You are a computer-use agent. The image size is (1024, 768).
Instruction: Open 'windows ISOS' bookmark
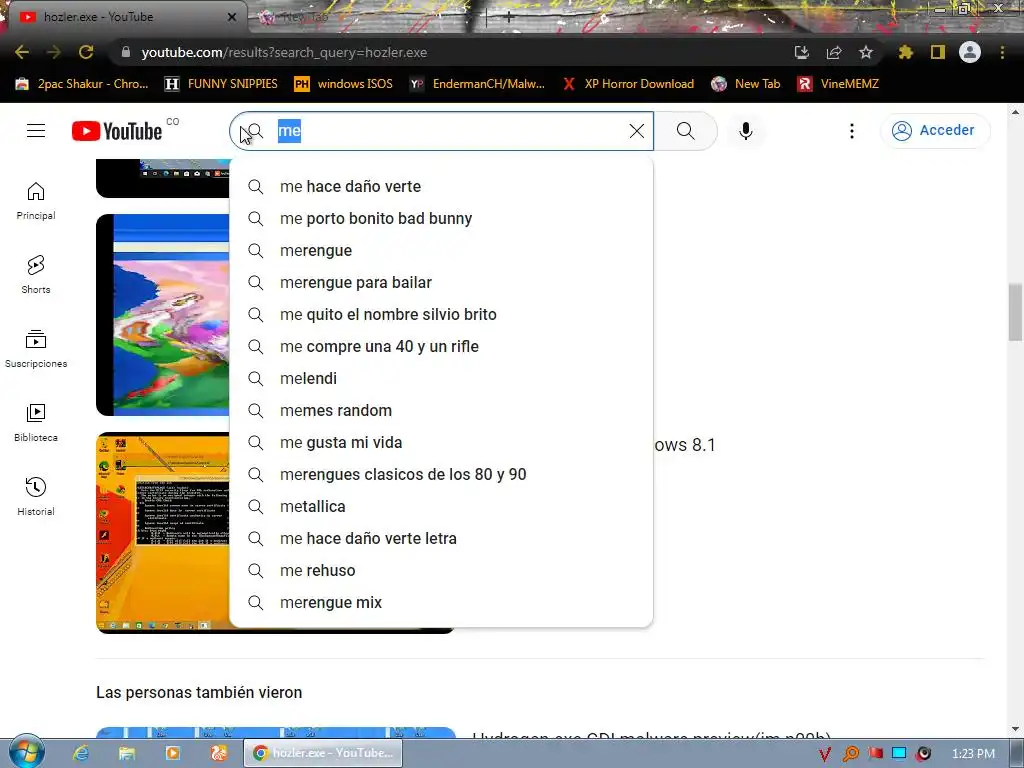coord(344,84)
